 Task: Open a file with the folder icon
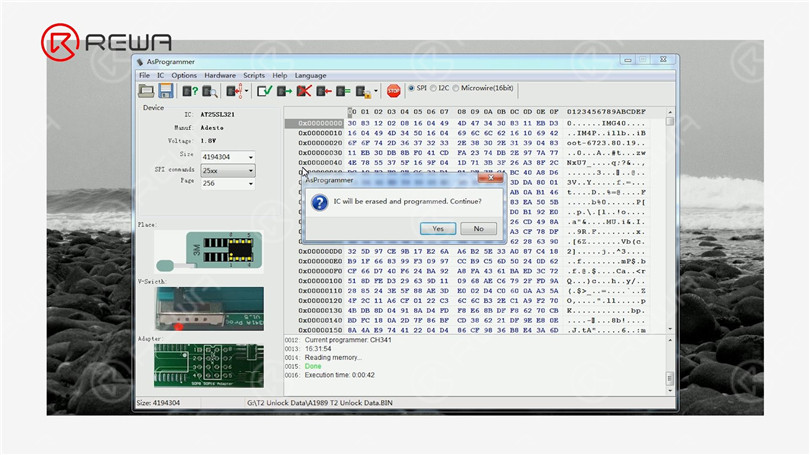pos(146,91)
